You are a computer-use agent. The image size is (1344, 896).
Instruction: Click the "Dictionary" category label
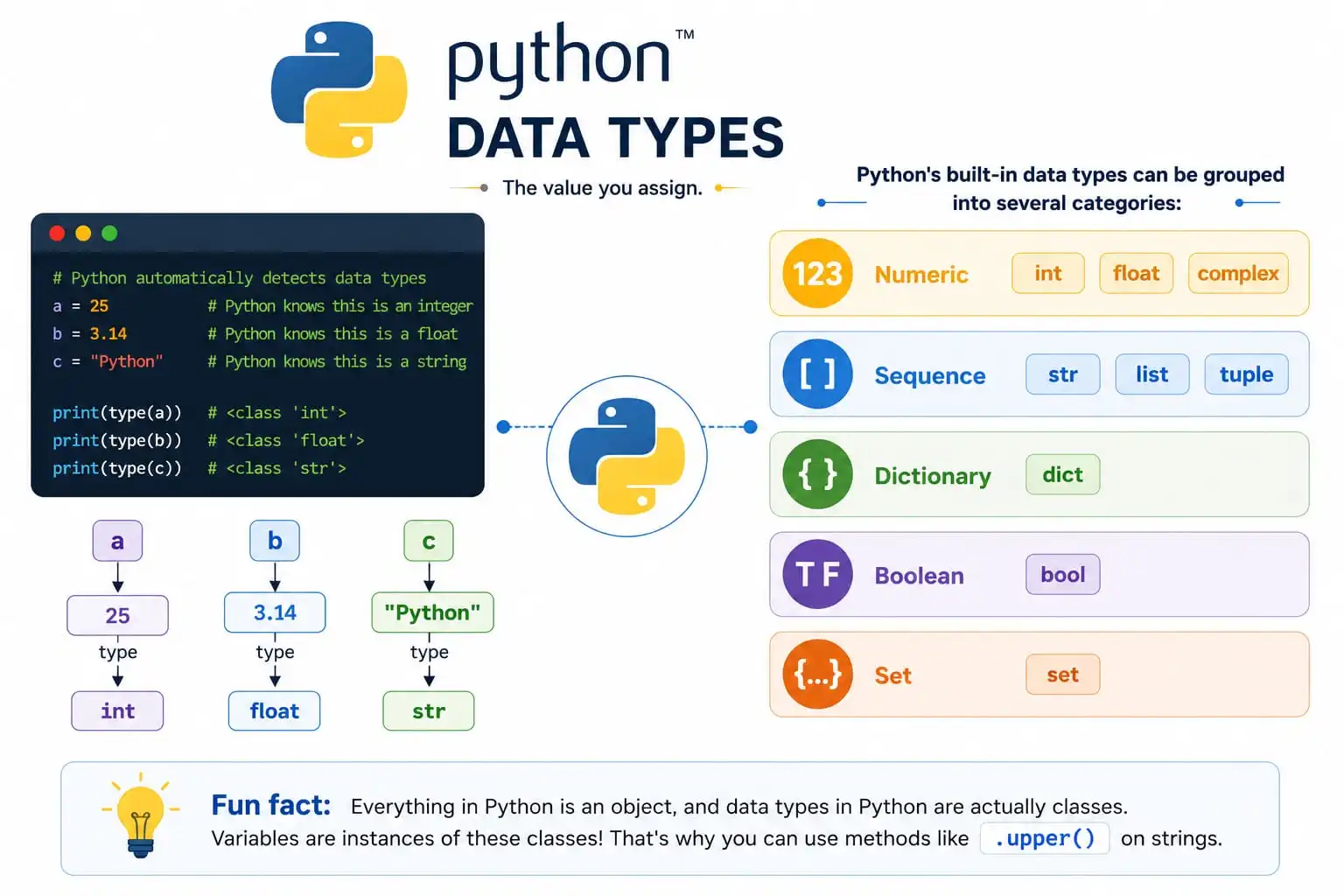[x=933, y=476]
